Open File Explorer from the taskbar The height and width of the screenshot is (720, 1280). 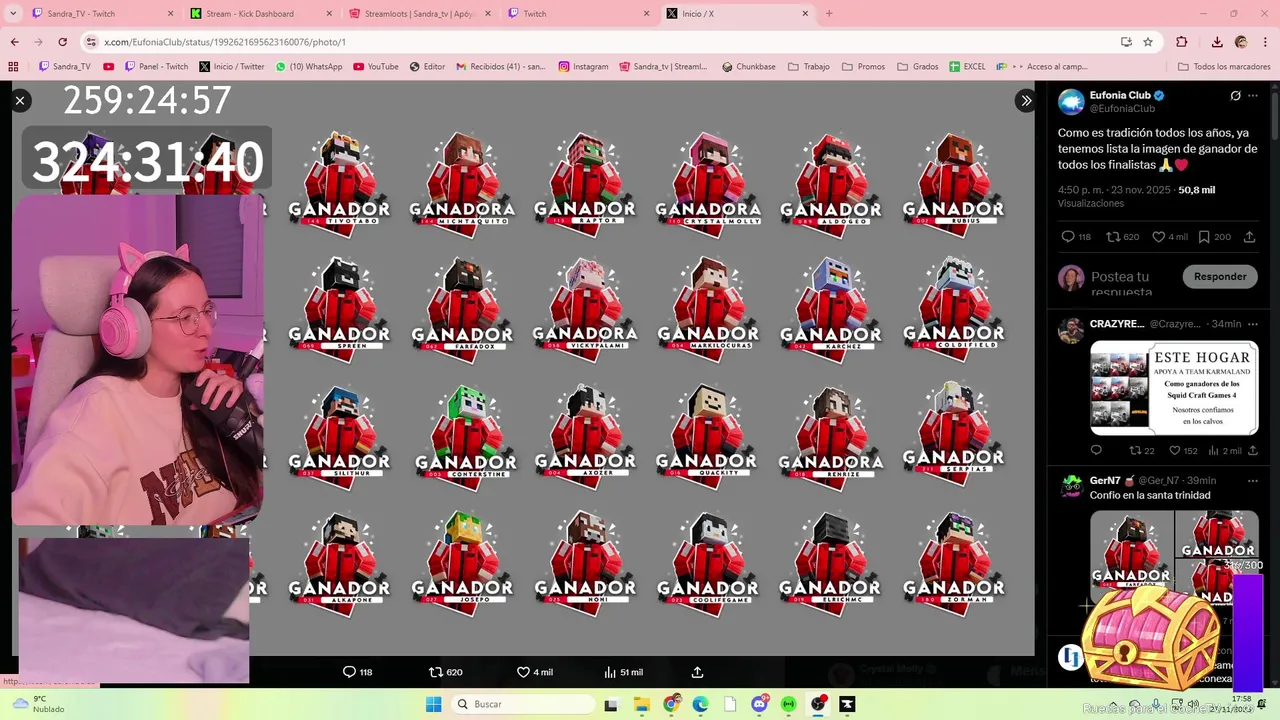pos(641,704)
